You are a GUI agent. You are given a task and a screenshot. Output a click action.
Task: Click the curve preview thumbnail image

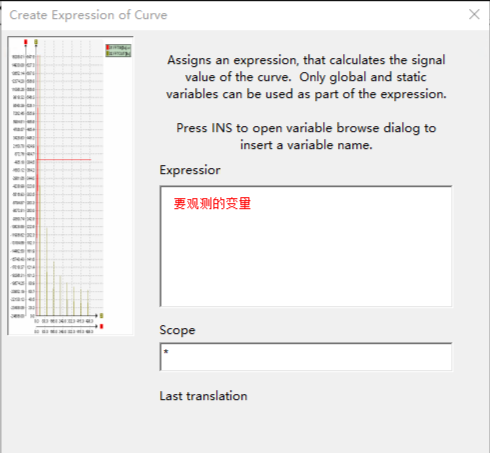click(x=70, y=185)
